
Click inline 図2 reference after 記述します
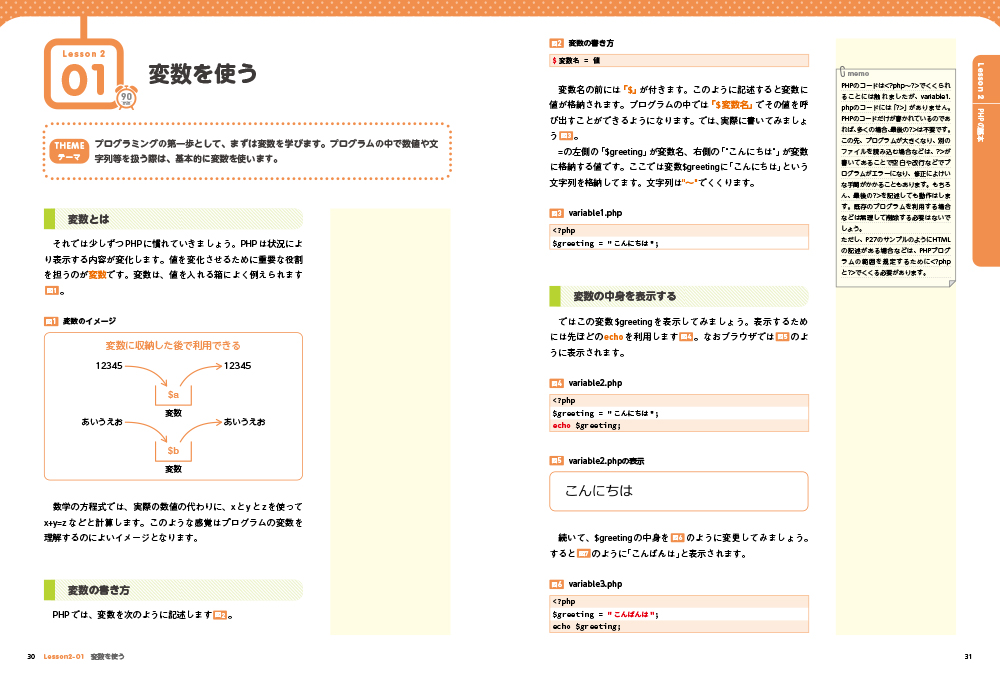coord(220,615)
